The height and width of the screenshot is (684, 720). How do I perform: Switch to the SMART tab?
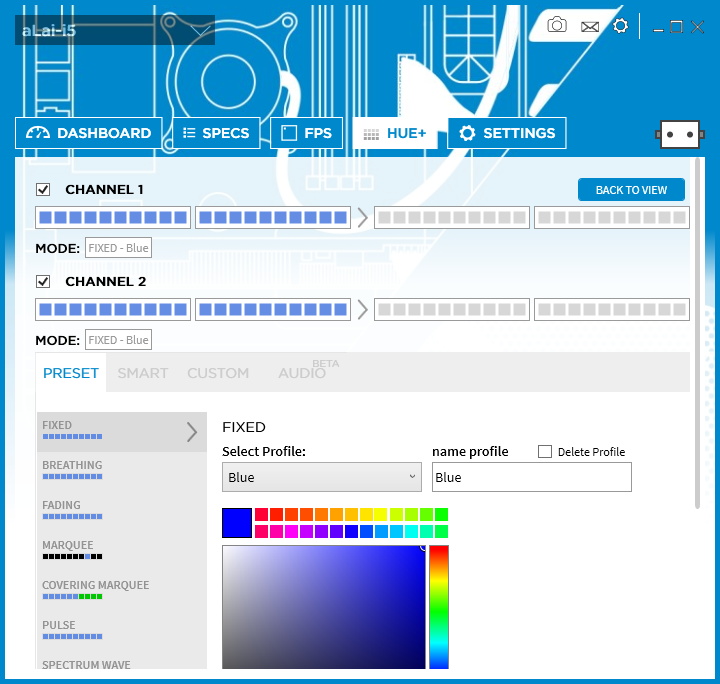pyautogui.click(x=143, y=373)
